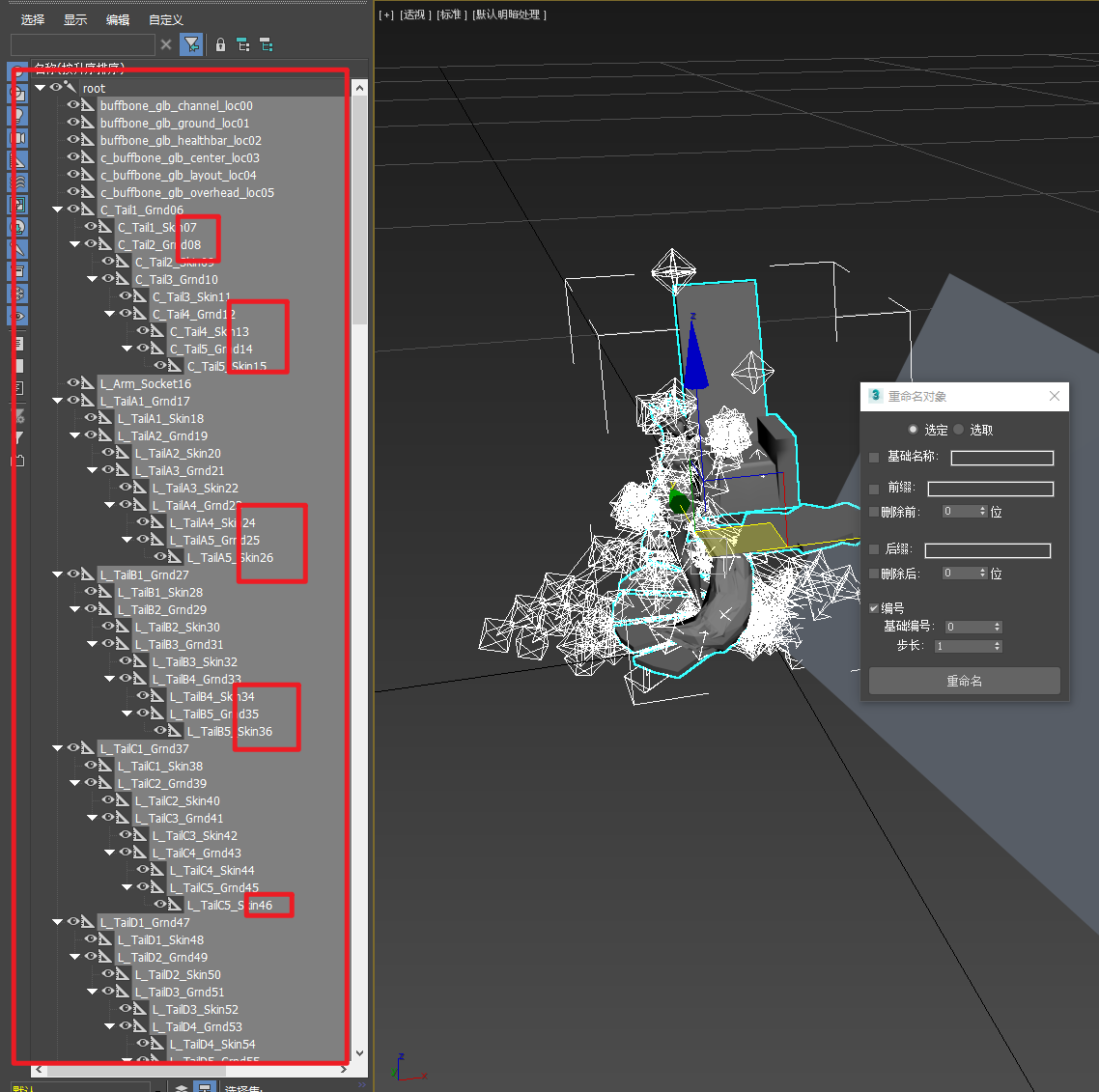Screen dimensions: 1099x1092
Task: Toggle the display space warps wave icon
Action: (19, 182)
